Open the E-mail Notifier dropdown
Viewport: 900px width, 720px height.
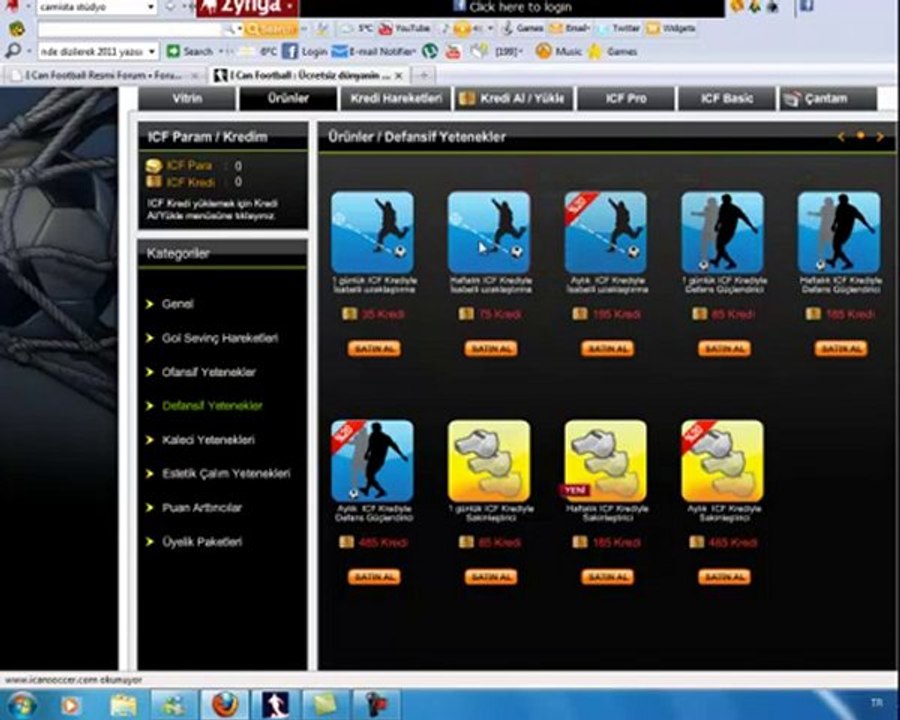374,52
